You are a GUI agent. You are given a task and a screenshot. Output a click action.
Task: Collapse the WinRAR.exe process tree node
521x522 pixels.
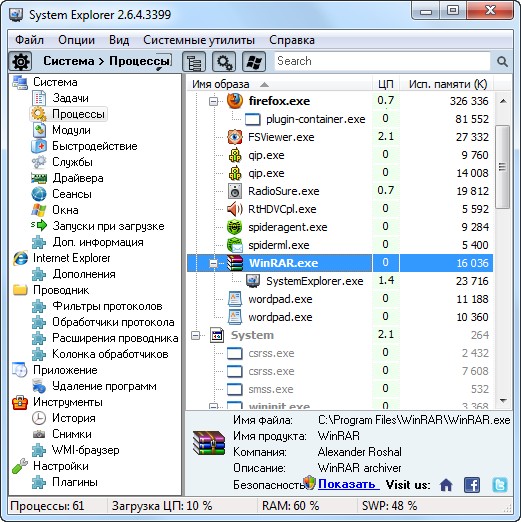213,263
